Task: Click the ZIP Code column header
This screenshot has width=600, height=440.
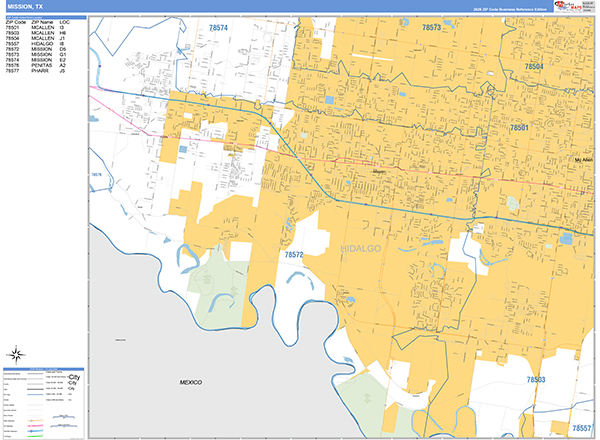Action: tap(16, 21)
